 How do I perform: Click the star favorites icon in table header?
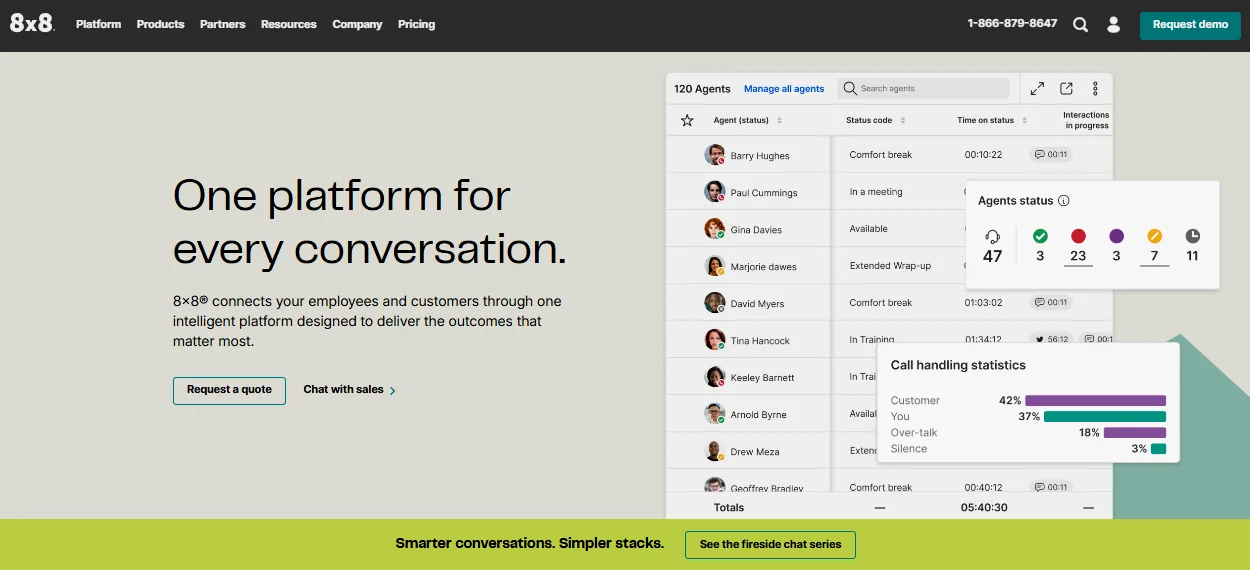pyautogui.click(x=687, y=120)
